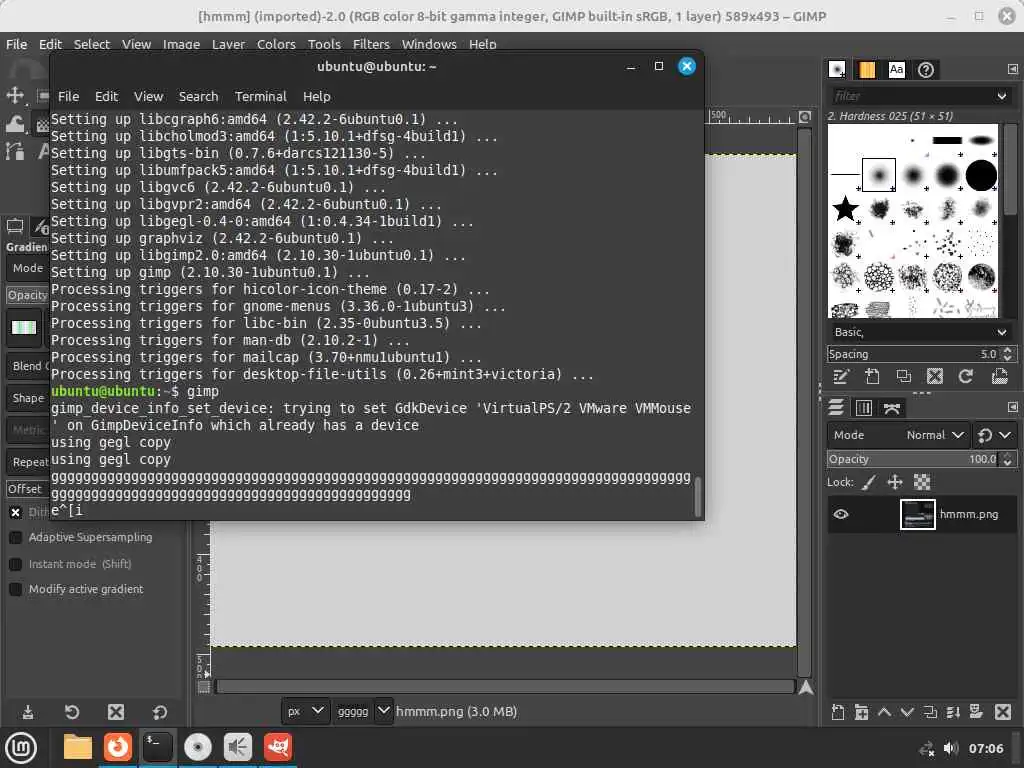Create a new layer group
1024x768 pixels.
(x=861, y=712)
